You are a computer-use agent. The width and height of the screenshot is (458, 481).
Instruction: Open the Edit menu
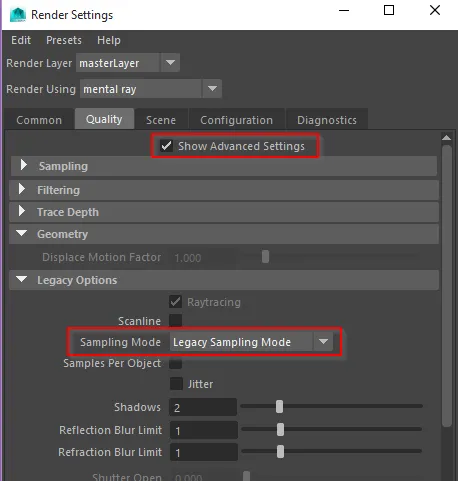21,40
